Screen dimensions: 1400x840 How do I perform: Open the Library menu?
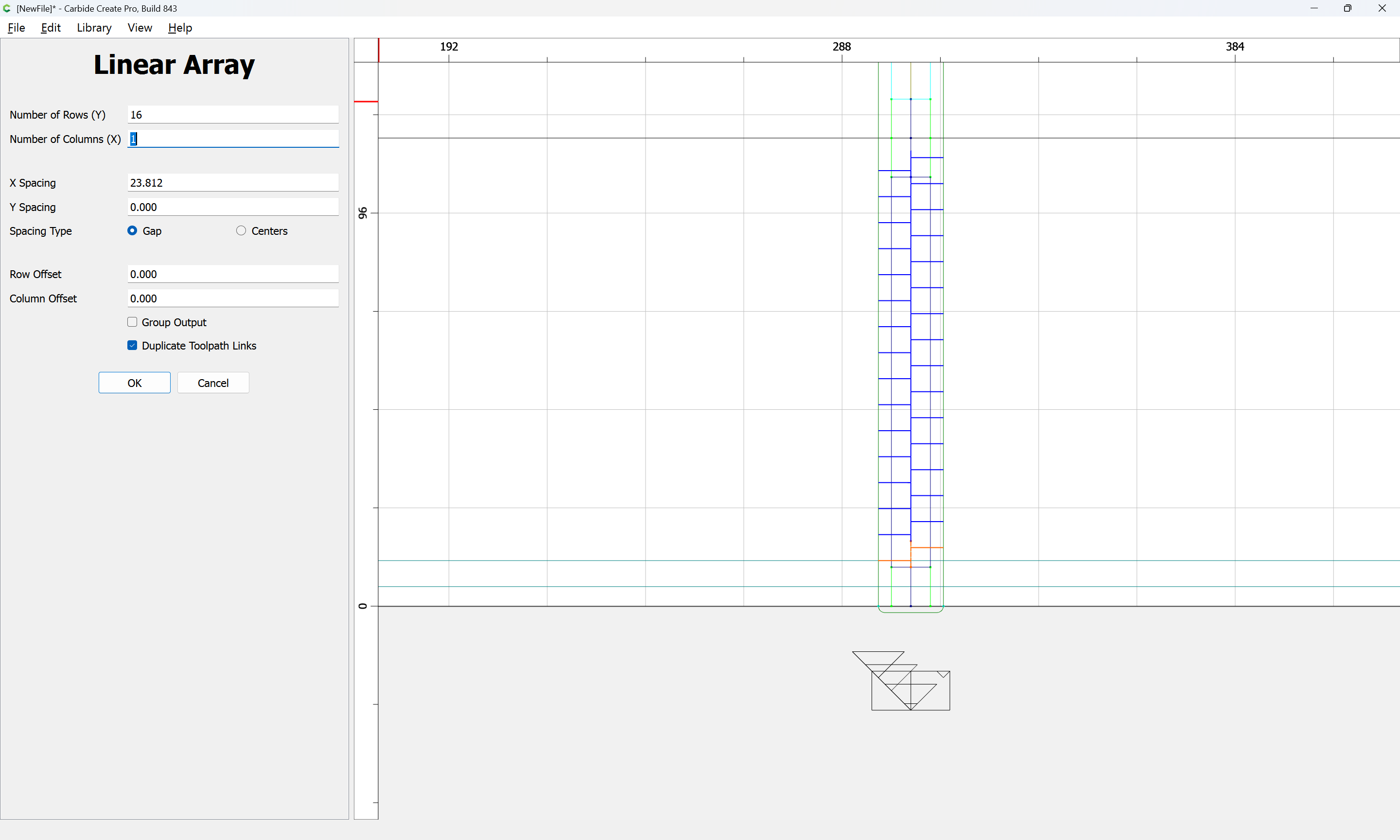coord(94,28)
